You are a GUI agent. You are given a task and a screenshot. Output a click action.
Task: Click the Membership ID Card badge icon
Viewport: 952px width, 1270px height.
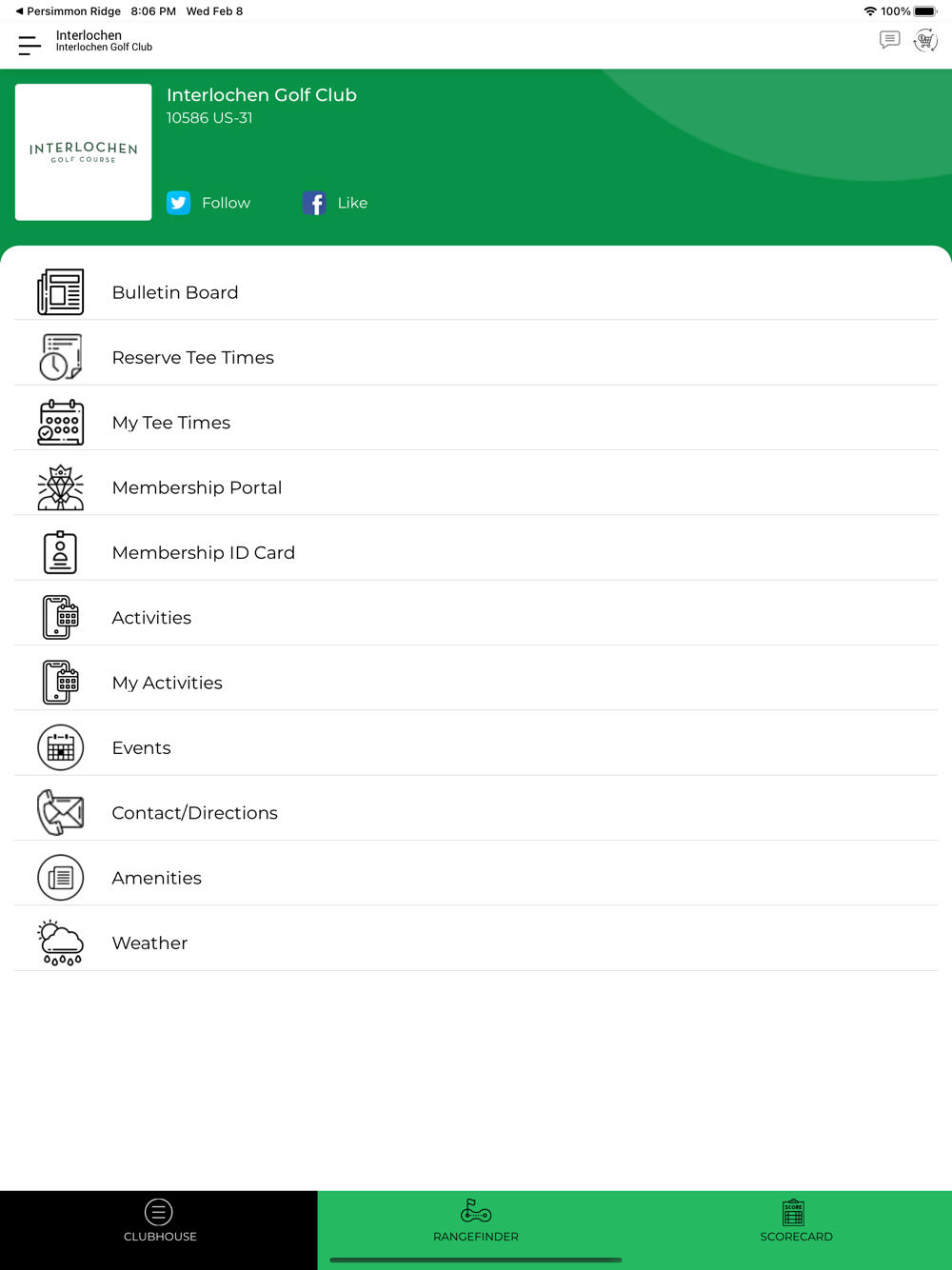pos(61,552)
